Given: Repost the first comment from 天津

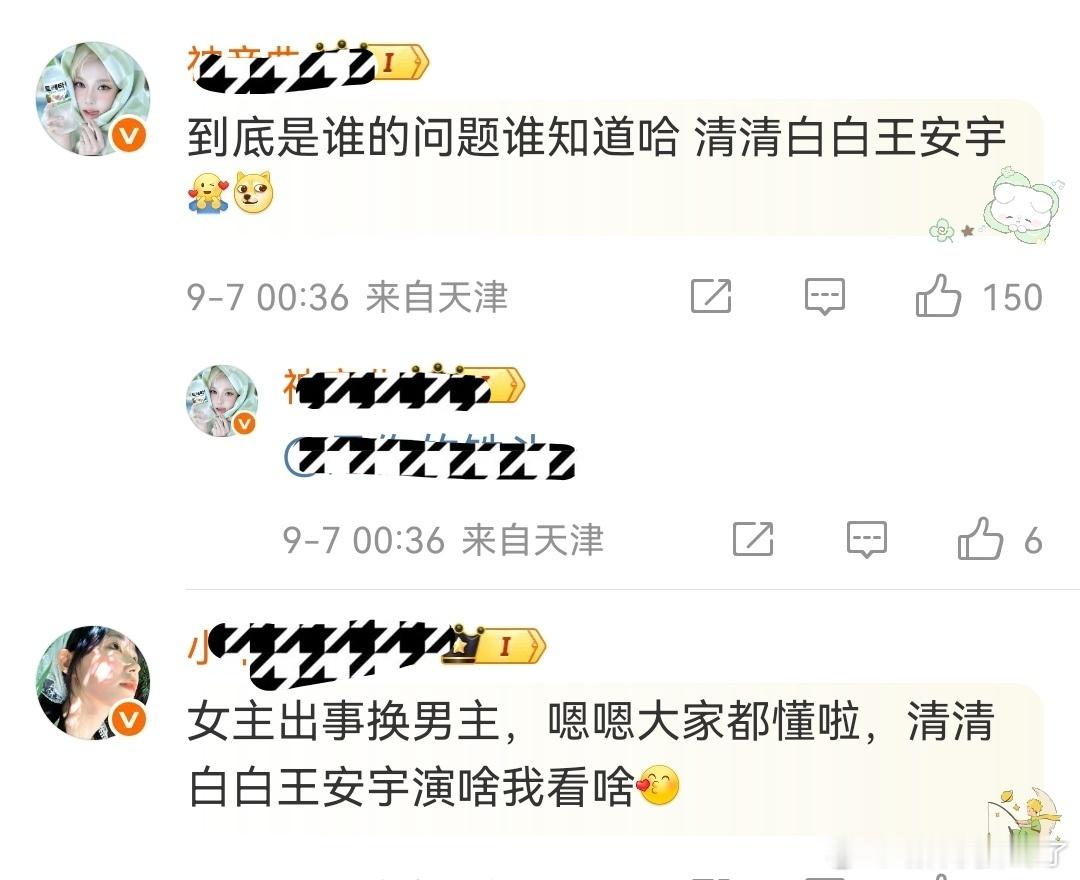Looking at the screenshot, I should [x=711, y=296].
